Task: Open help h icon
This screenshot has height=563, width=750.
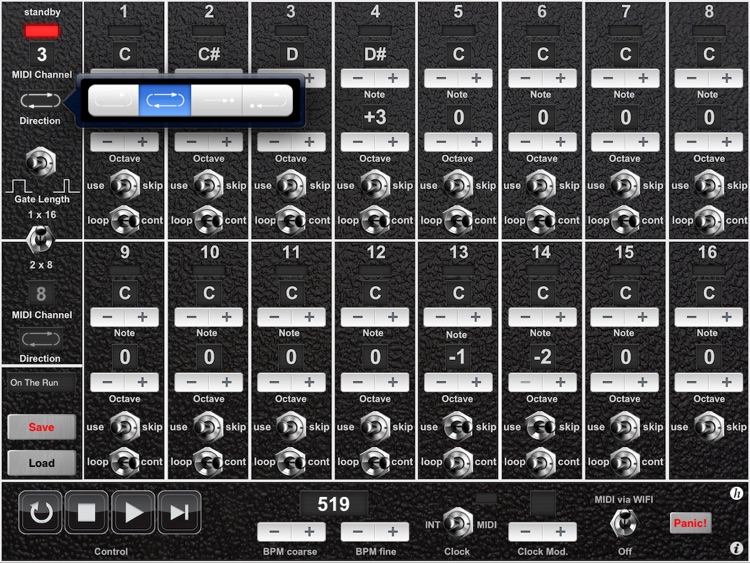Action: click(x=736, y=494)
